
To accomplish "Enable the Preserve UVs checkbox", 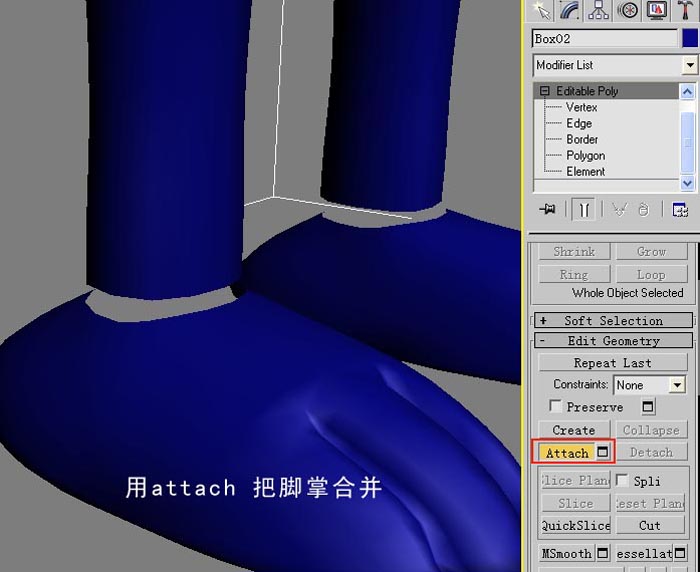I will (x=555, y=406).
